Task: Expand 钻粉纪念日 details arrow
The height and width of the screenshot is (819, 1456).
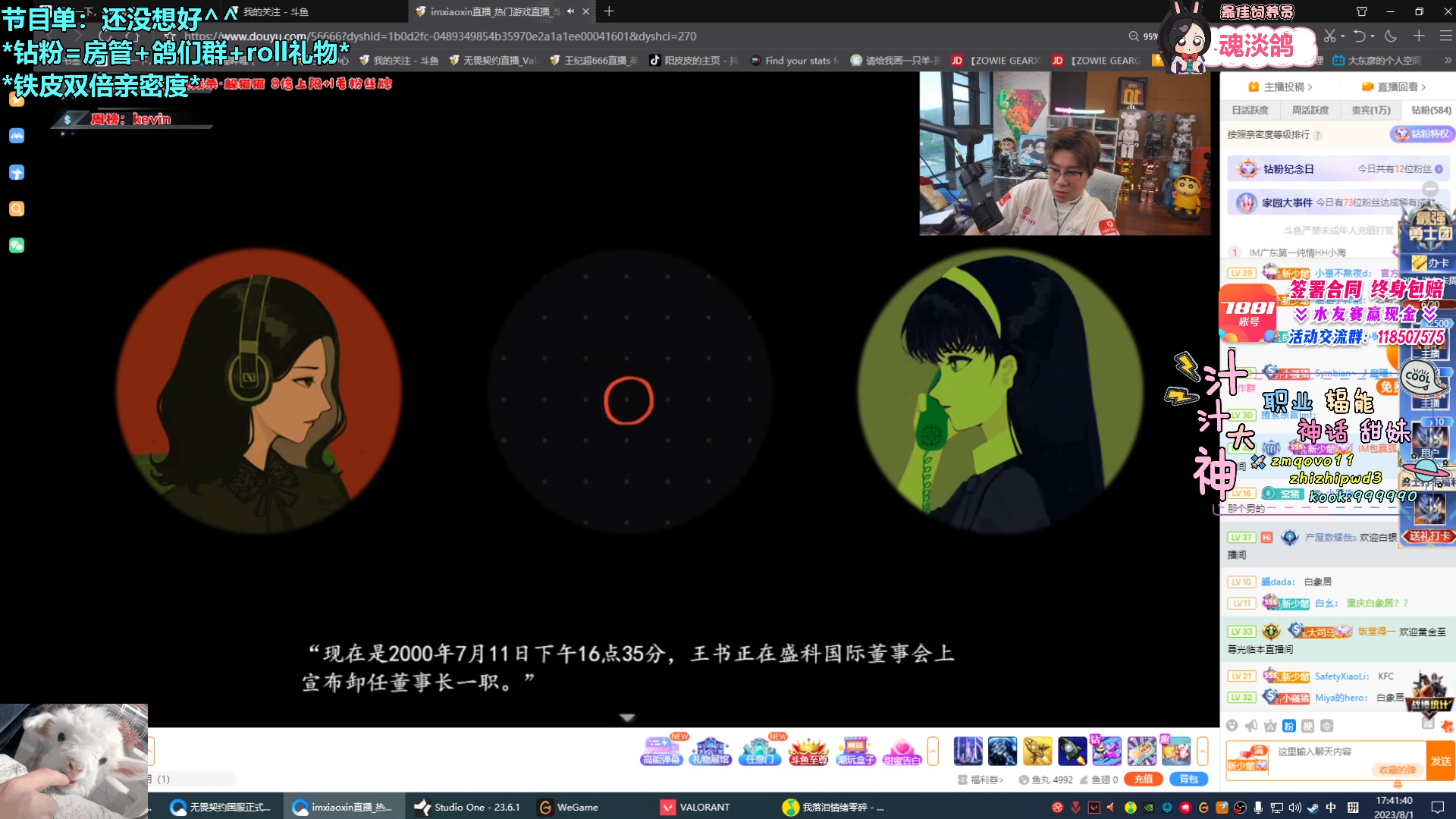Action: [x=1439, y=169]
